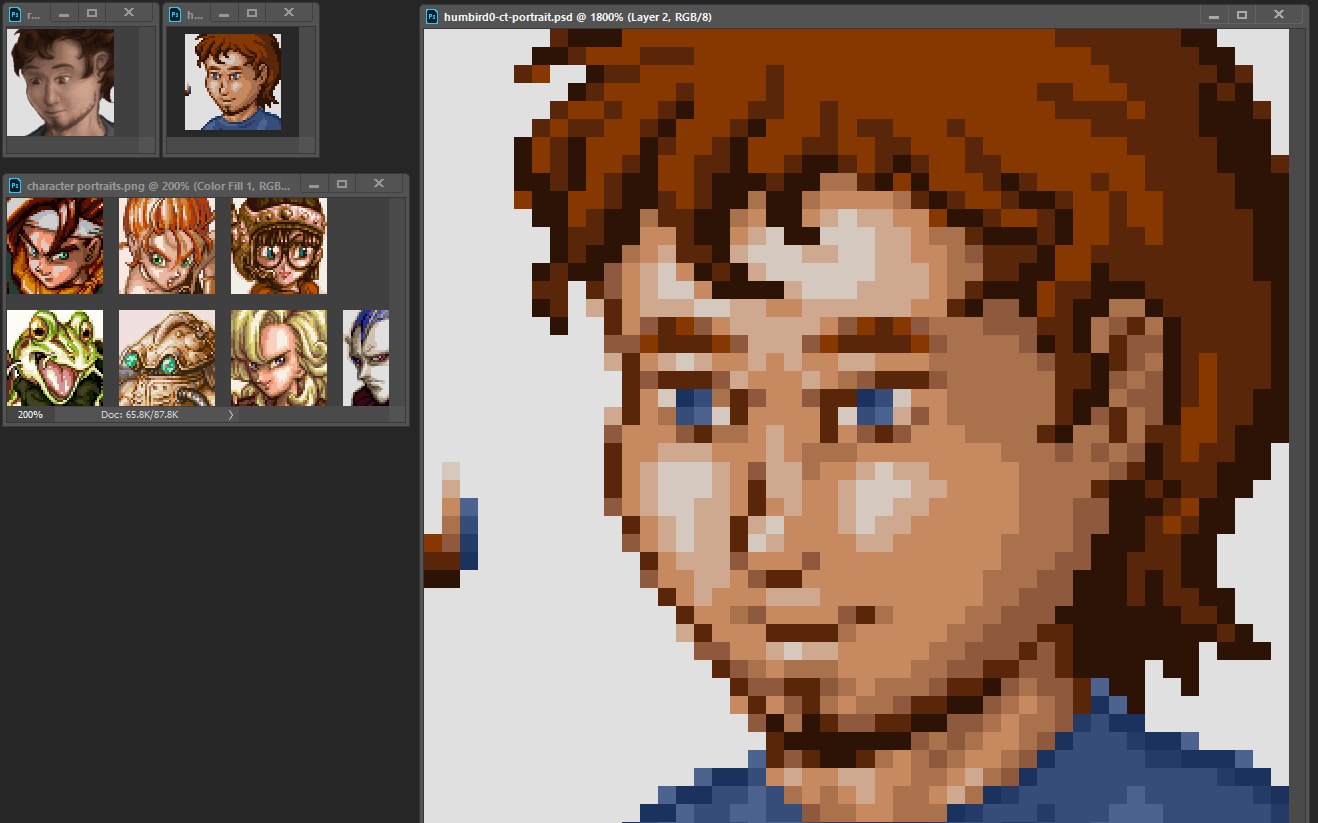Screen dimensions: 1318x823
Task: Activate the character portraits.png title bar
Action: point(158,186)
